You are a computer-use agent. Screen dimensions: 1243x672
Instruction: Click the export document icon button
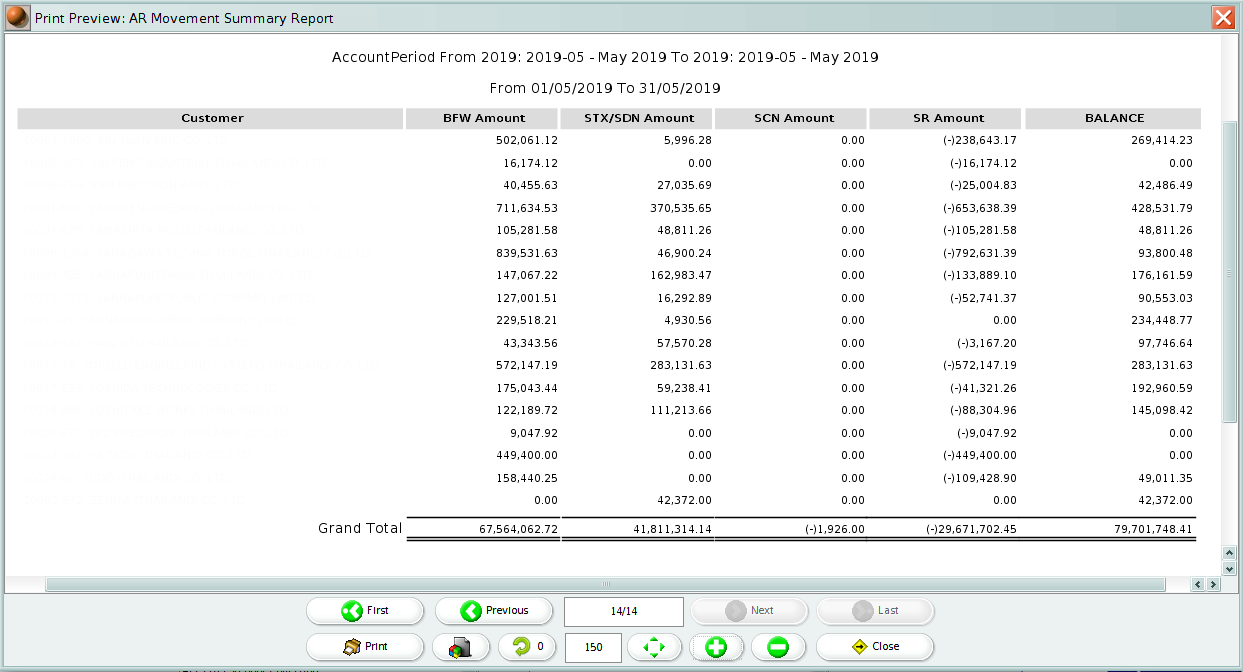coord(461,647)
